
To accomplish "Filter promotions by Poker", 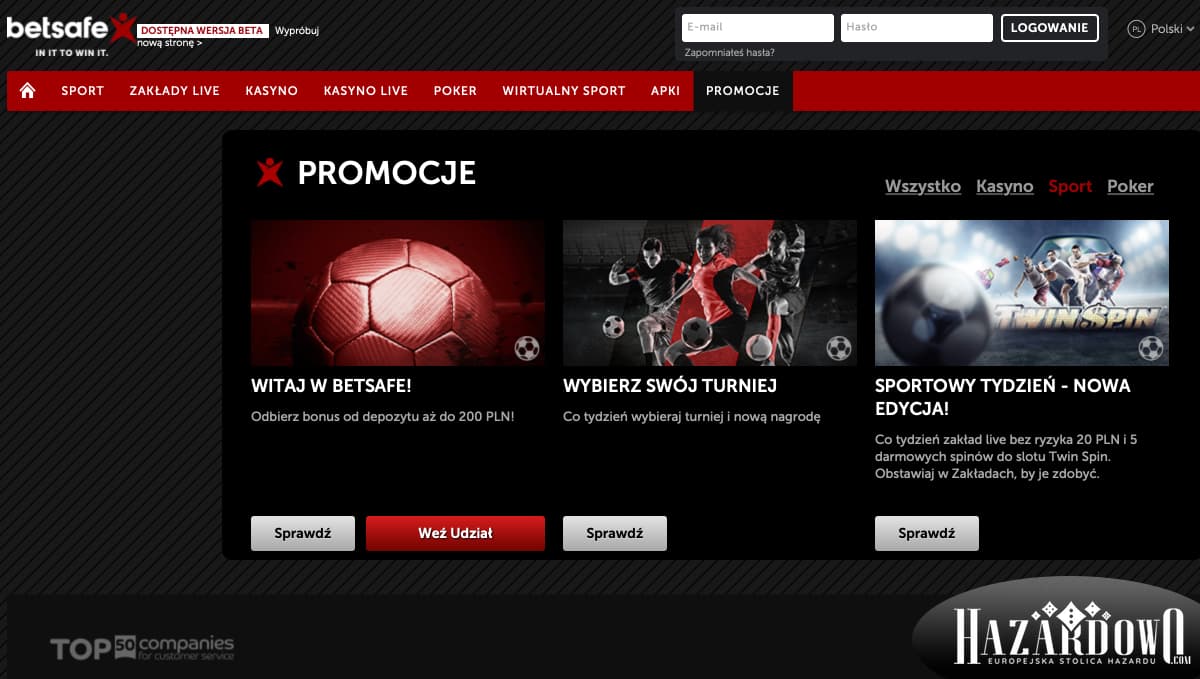I will point(1130,186).
